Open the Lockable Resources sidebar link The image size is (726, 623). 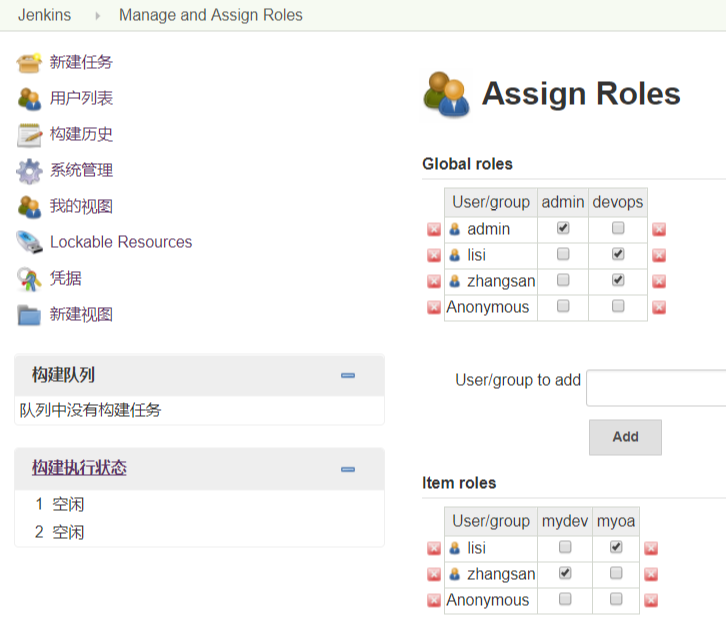click(x=121, y=242)
